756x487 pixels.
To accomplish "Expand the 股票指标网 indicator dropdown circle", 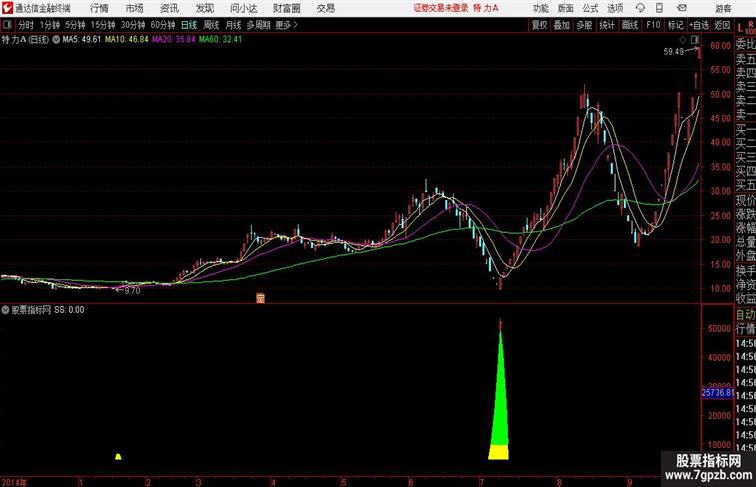I will [x=5, y=310].
